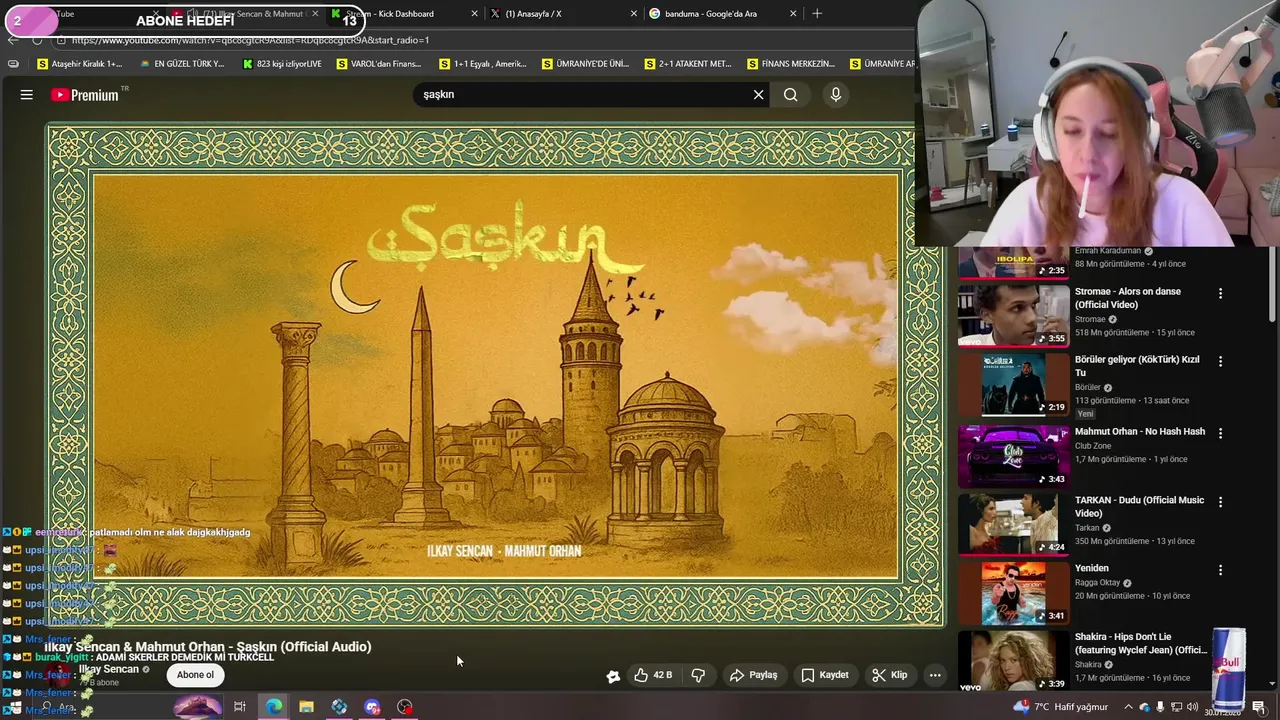Click the address bar URL field
This screenshot has width=1280, height=720.
480,40
